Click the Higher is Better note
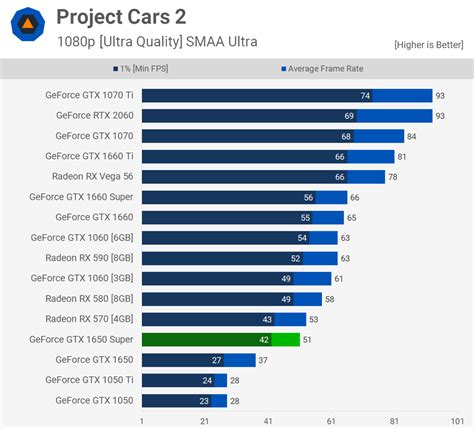474x428 pixels. click(x=429, y=45)
